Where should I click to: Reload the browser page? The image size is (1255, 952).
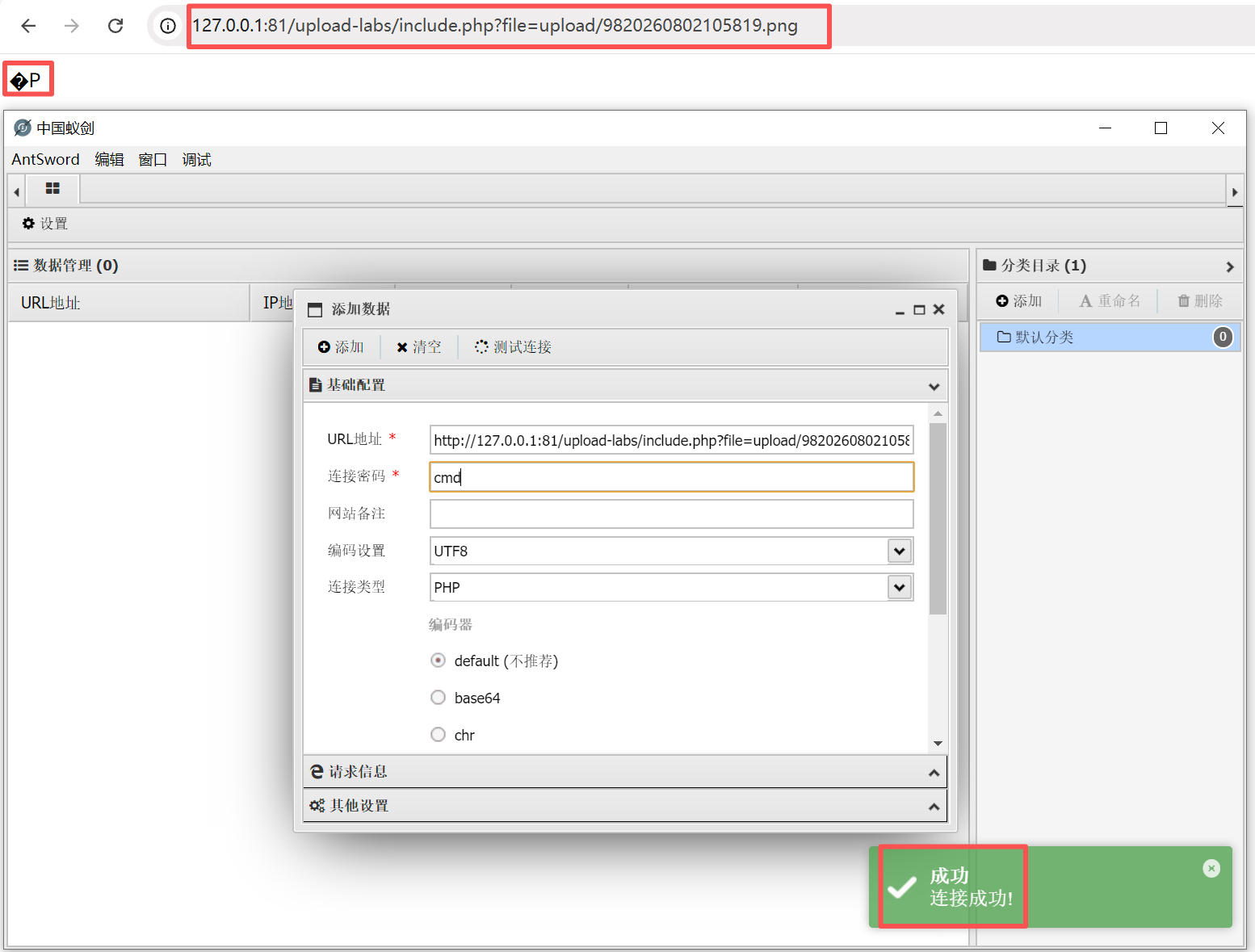click(115, 26)
